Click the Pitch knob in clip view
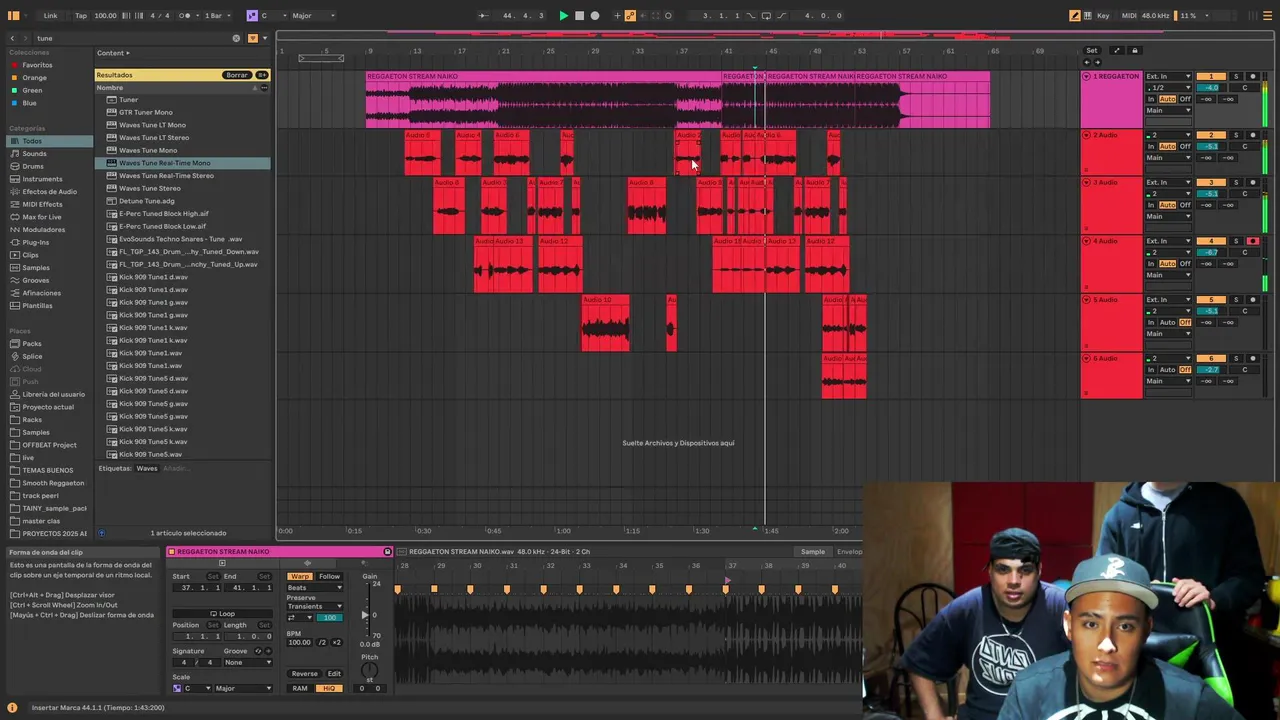1280x720 pixels. point(369,669)
